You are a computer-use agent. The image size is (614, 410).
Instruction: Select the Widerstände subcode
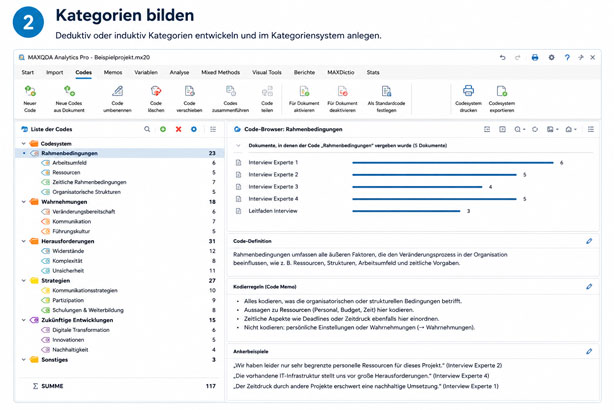point(68,251)
